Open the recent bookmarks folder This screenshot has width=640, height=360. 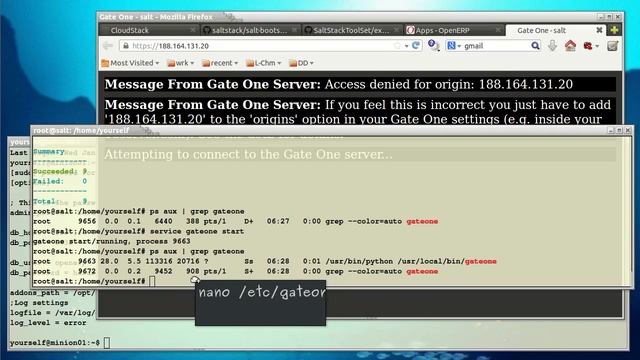tap(220, 63)
